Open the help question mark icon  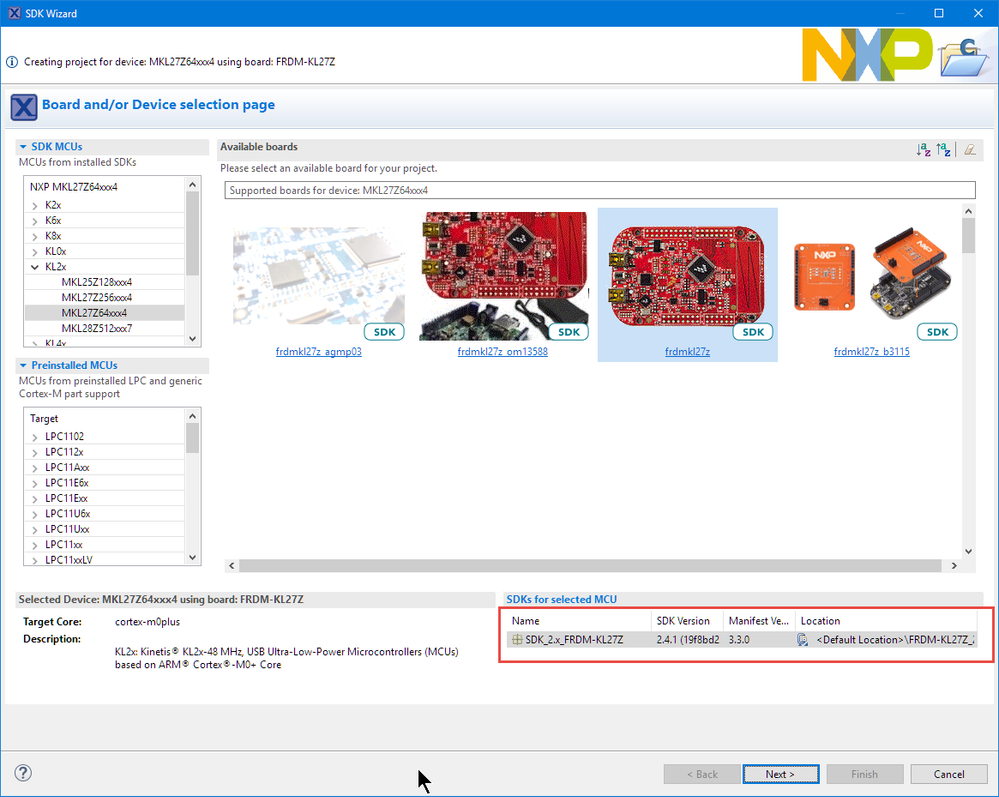point(23,773)
